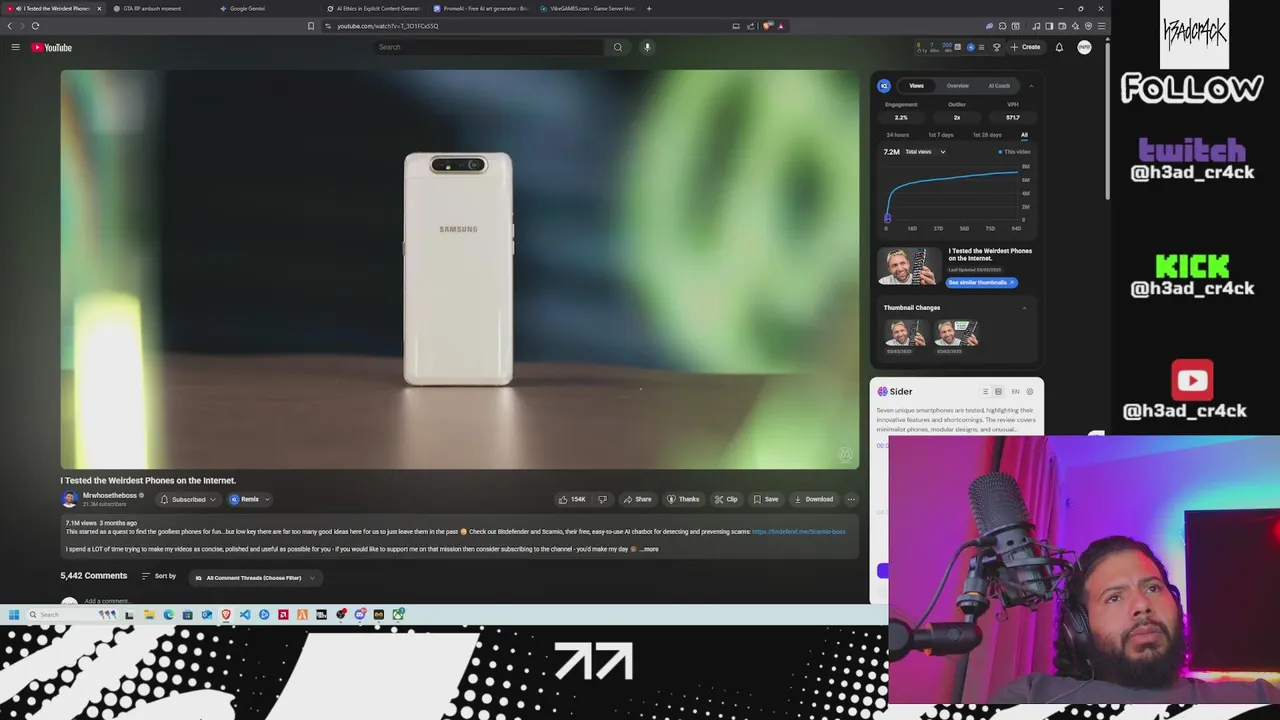Open the Windows Start menu
The height and width of the screenshot is (720, 1280).
click(14, 614)
